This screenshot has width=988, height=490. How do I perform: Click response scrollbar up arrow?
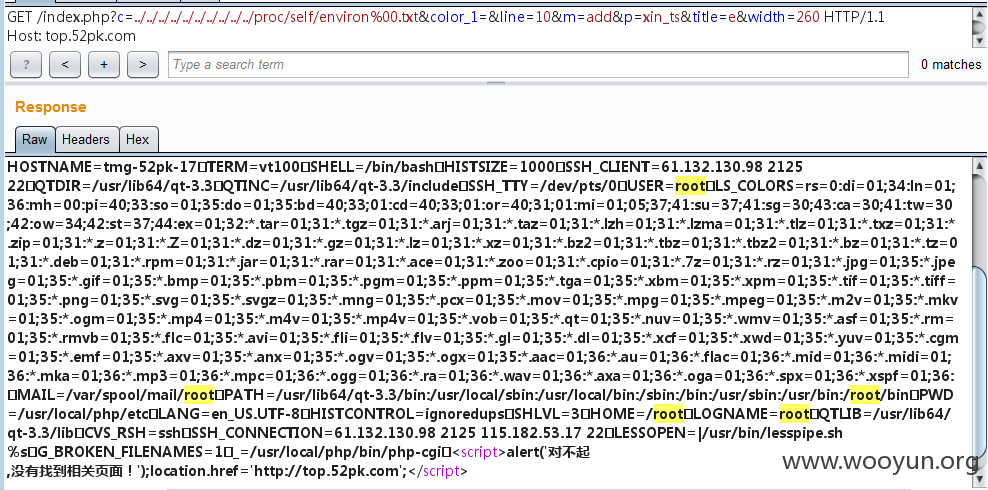coord(980,166)
